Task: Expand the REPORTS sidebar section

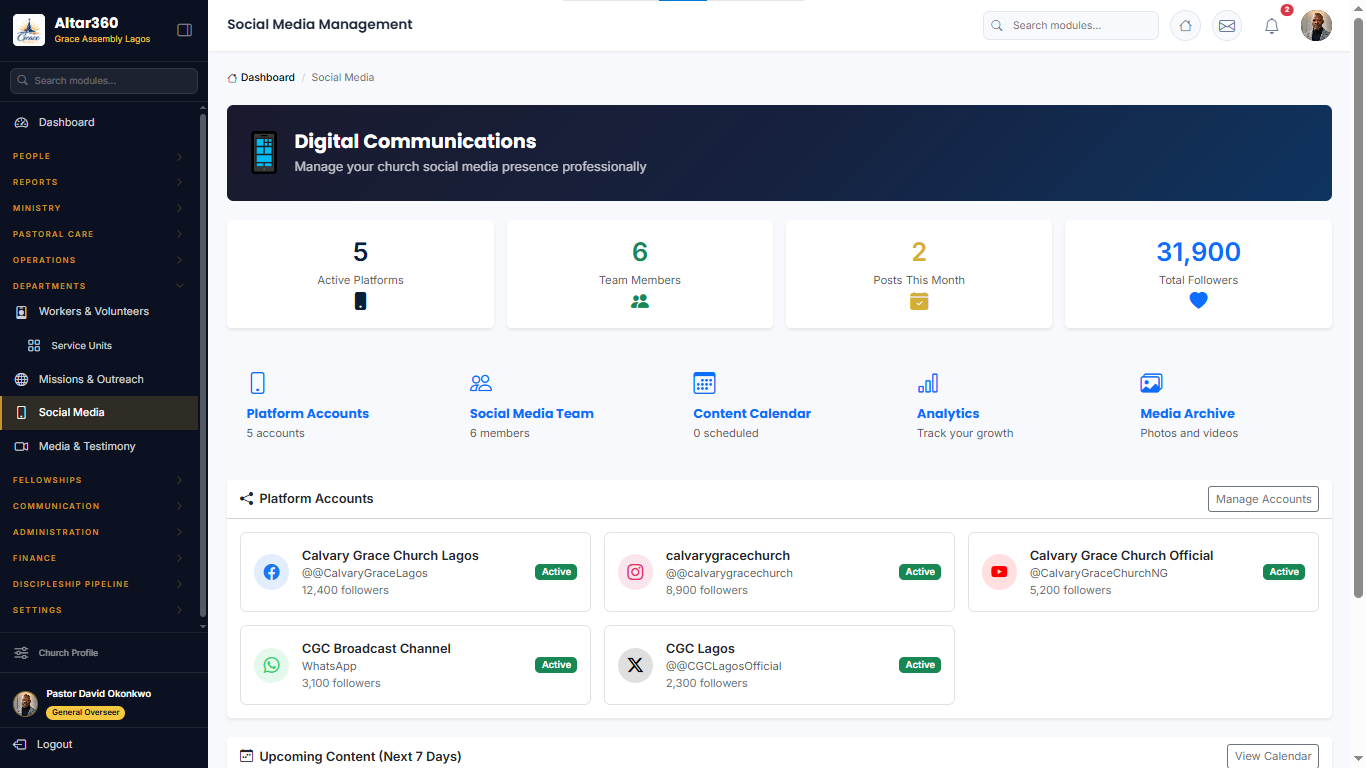Action: [99, 182]
